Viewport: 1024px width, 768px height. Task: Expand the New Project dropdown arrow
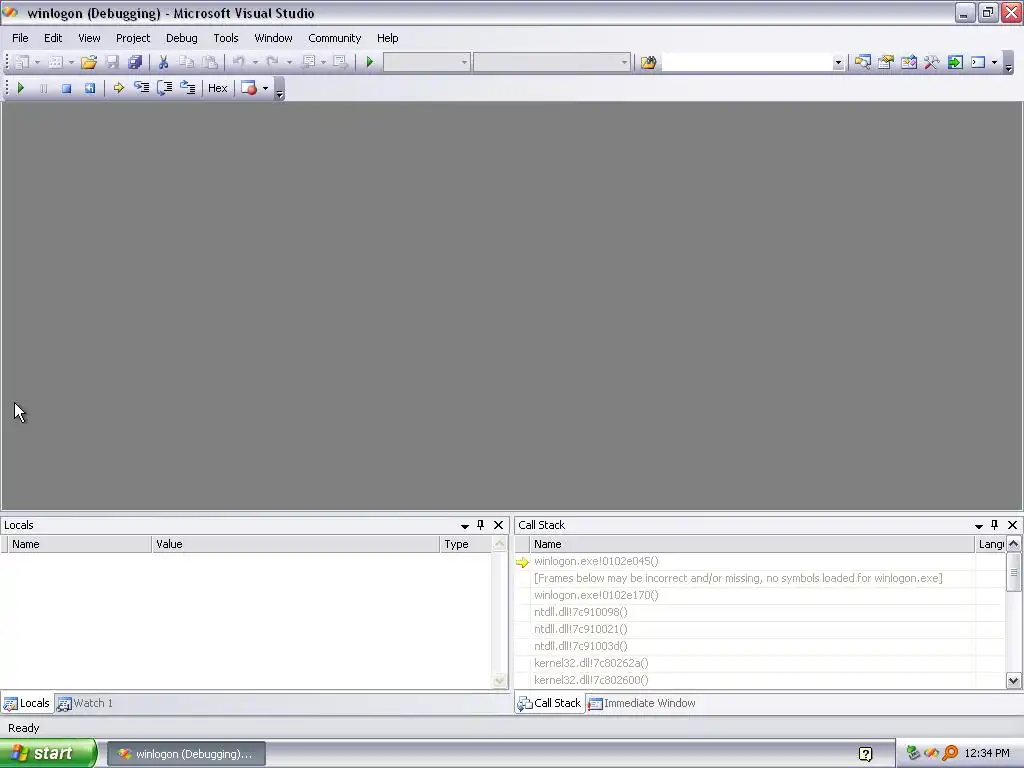[37, 63]
